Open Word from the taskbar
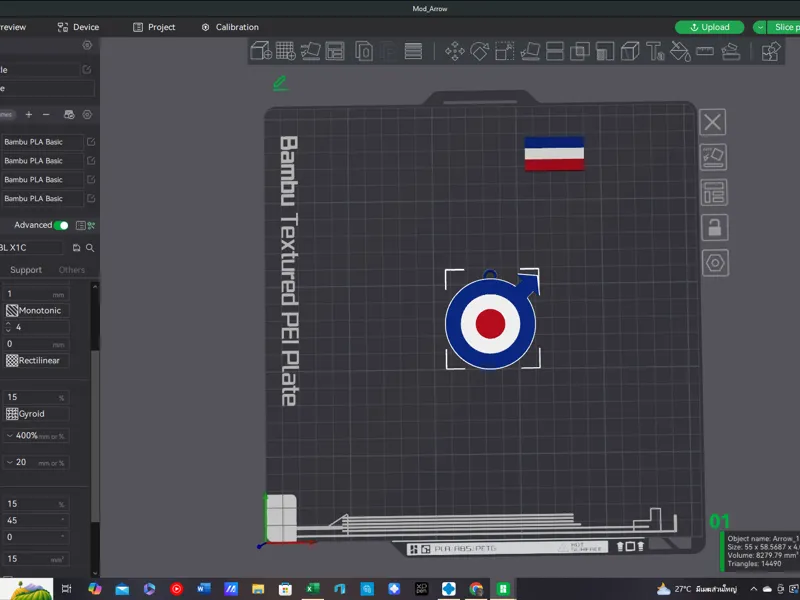800x600 pixels. coord(204,589)
